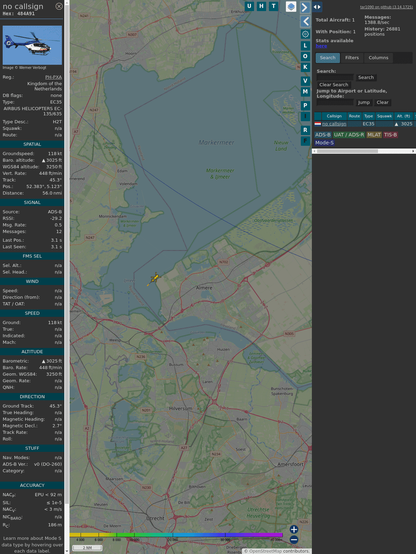Center map on home crosshair icon

coord(305,34)
